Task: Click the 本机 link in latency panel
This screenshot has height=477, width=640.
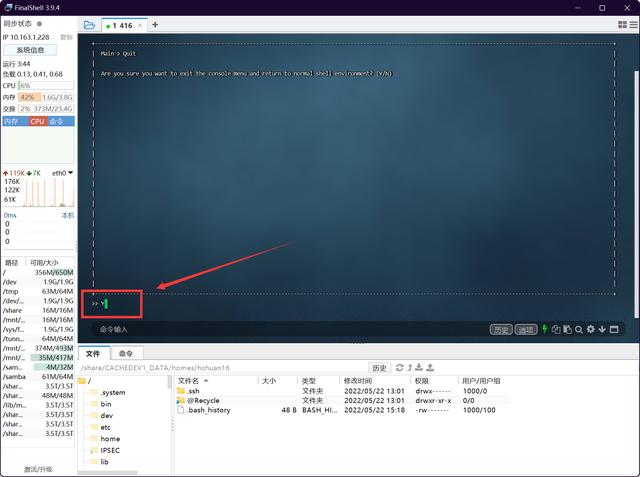Action: tap(67, 215)
